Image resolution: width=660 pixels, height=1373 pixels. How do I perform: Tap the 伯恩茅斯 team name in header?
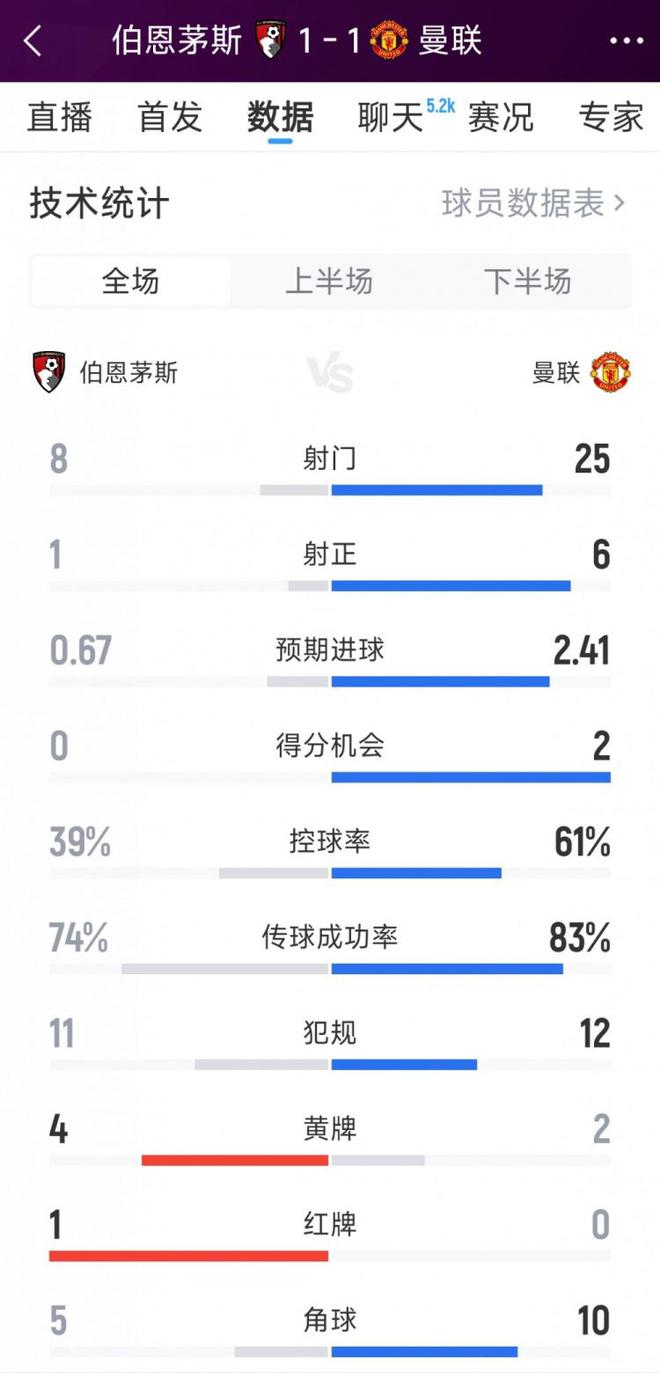pos(177,41)
